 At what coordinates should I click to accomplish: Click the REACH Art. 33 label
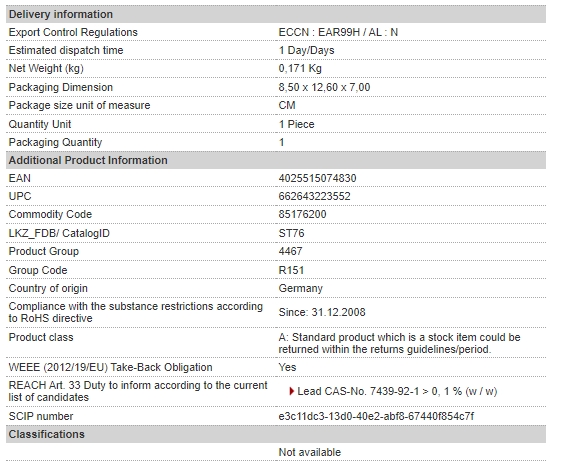(138, 391)
